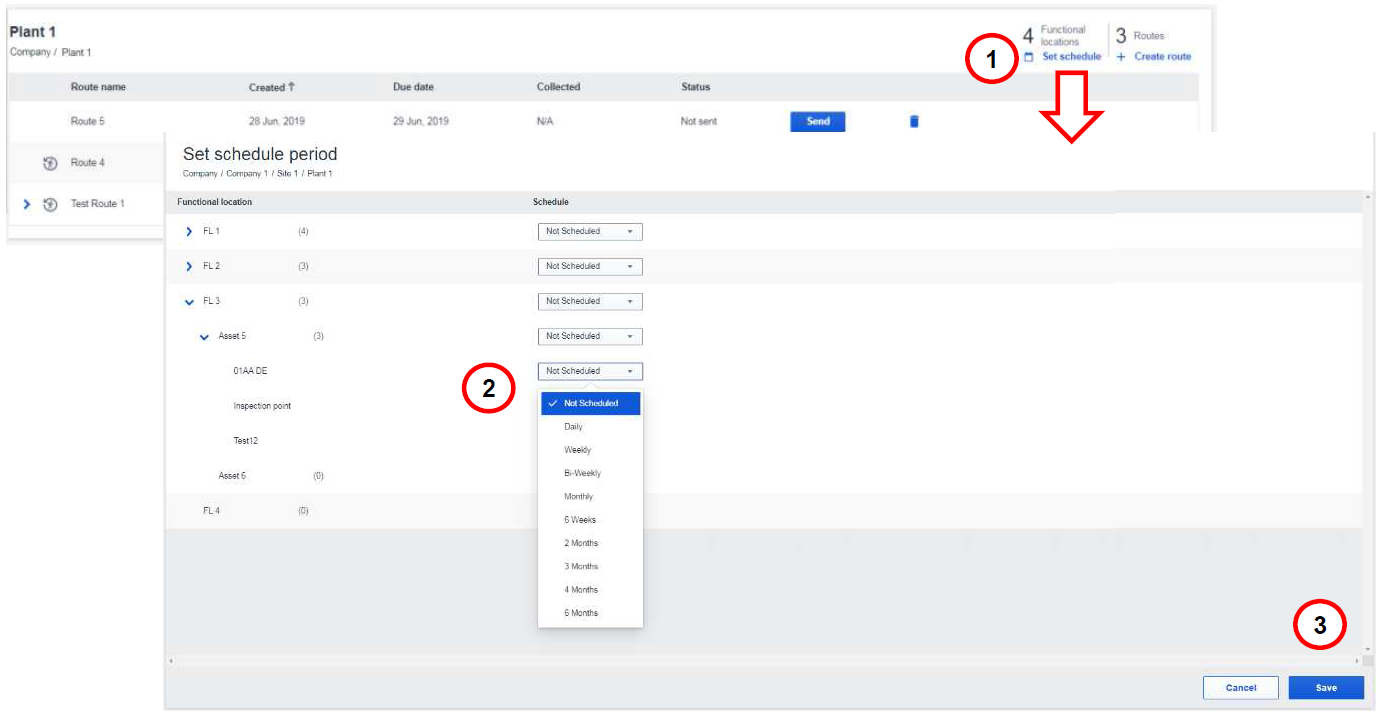This screenshot has height=718, width=1384.
Task: Open the schedule dropdown for FL 1
Action: pyautogui.click(x=590, y=232)
